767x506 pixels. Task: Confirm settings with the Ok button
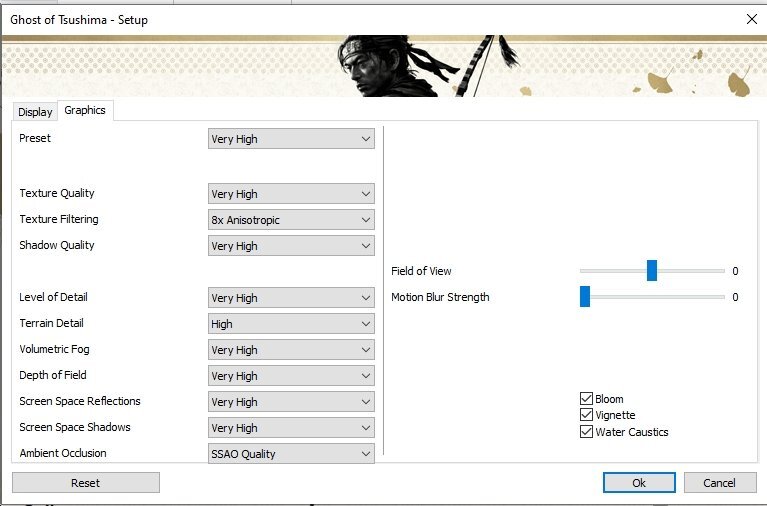click(x=639, y=483)
